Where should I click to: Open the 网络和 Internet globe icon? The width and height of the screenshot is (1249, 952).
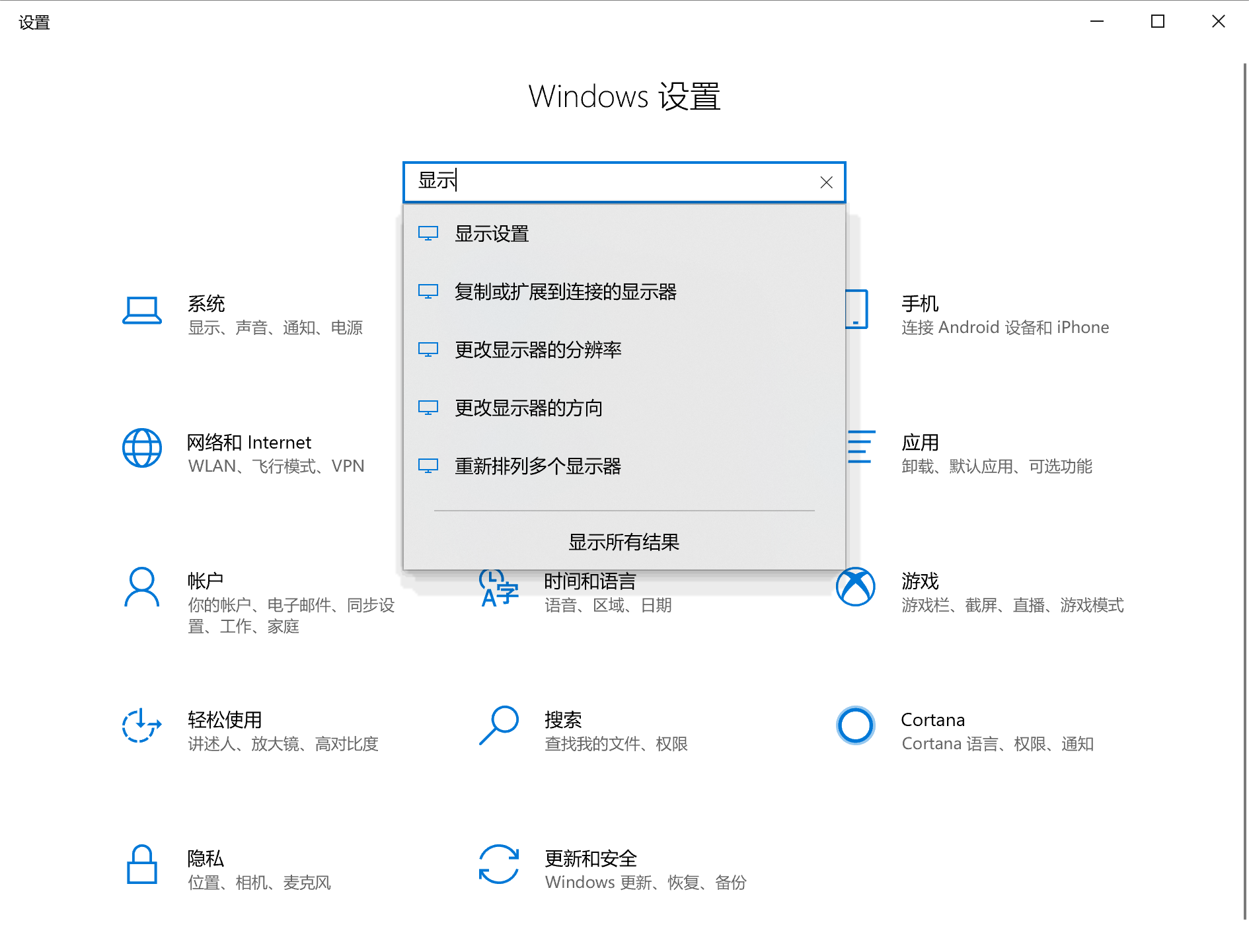141,448
